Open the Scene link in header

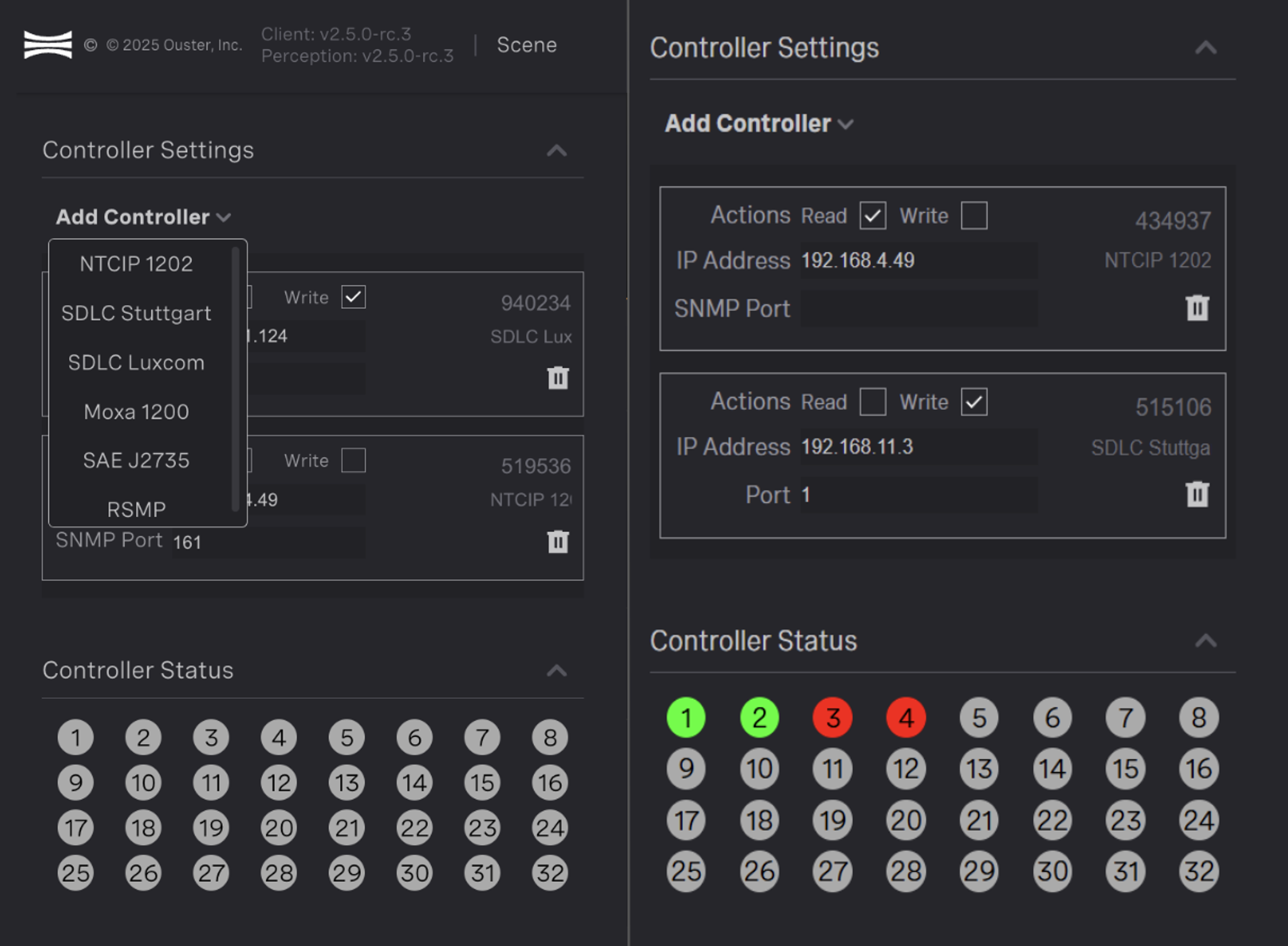pos(526,45)
